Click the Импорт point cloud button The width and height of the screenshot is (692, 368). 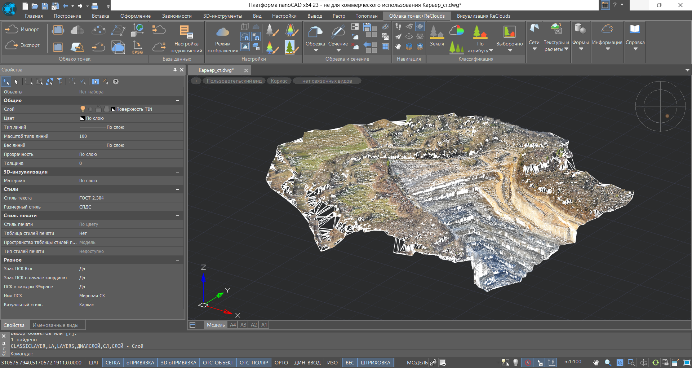[x=21, y=30]
